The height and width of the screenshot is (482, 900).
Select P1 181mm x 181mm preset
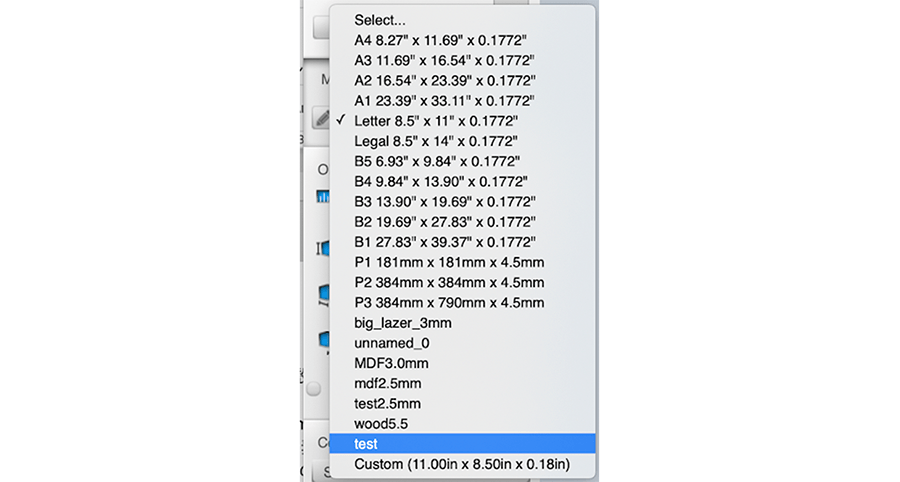pyautogui.click(x=462, y=262)
